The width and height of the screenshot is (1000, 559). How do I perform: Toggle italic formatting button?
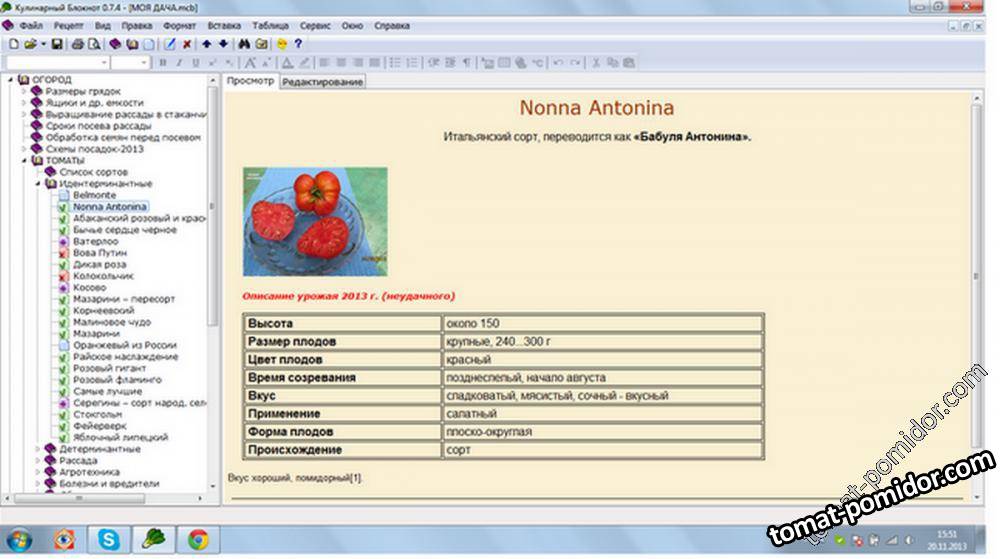pyautogui.click(x=179, y=63)
